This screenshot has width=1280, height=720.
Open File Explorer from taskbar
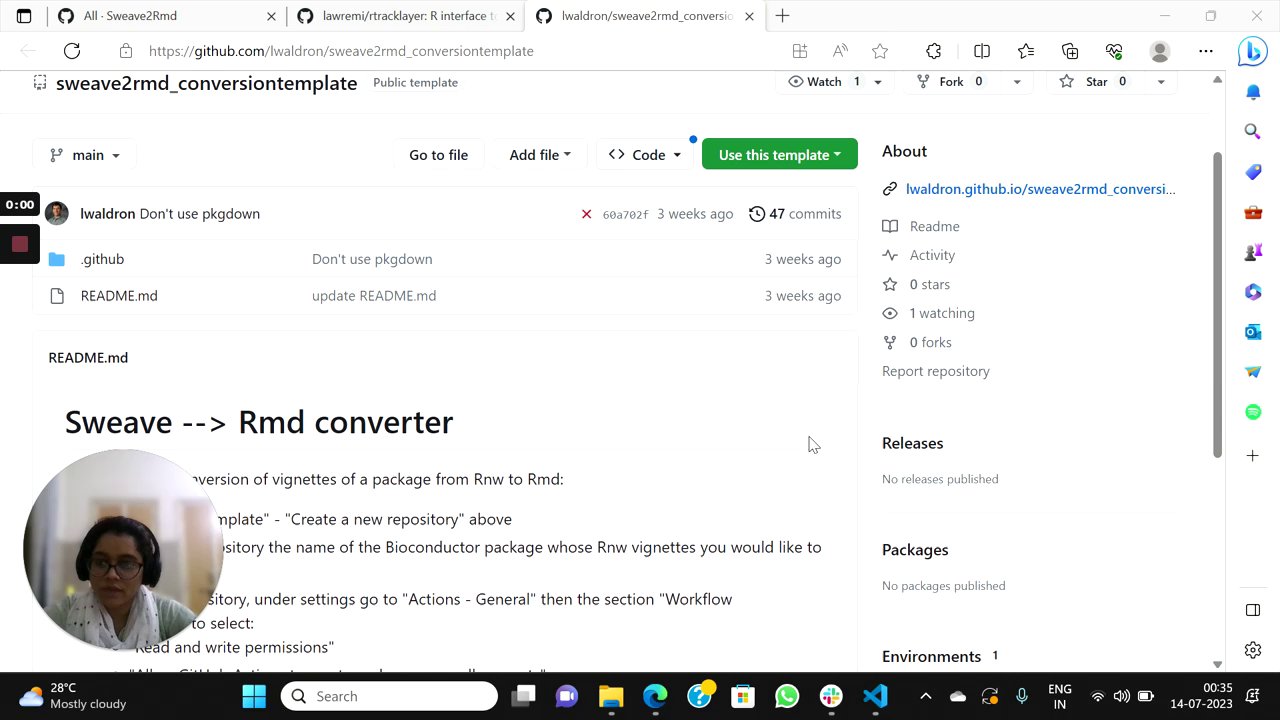[x=611, y=696]
